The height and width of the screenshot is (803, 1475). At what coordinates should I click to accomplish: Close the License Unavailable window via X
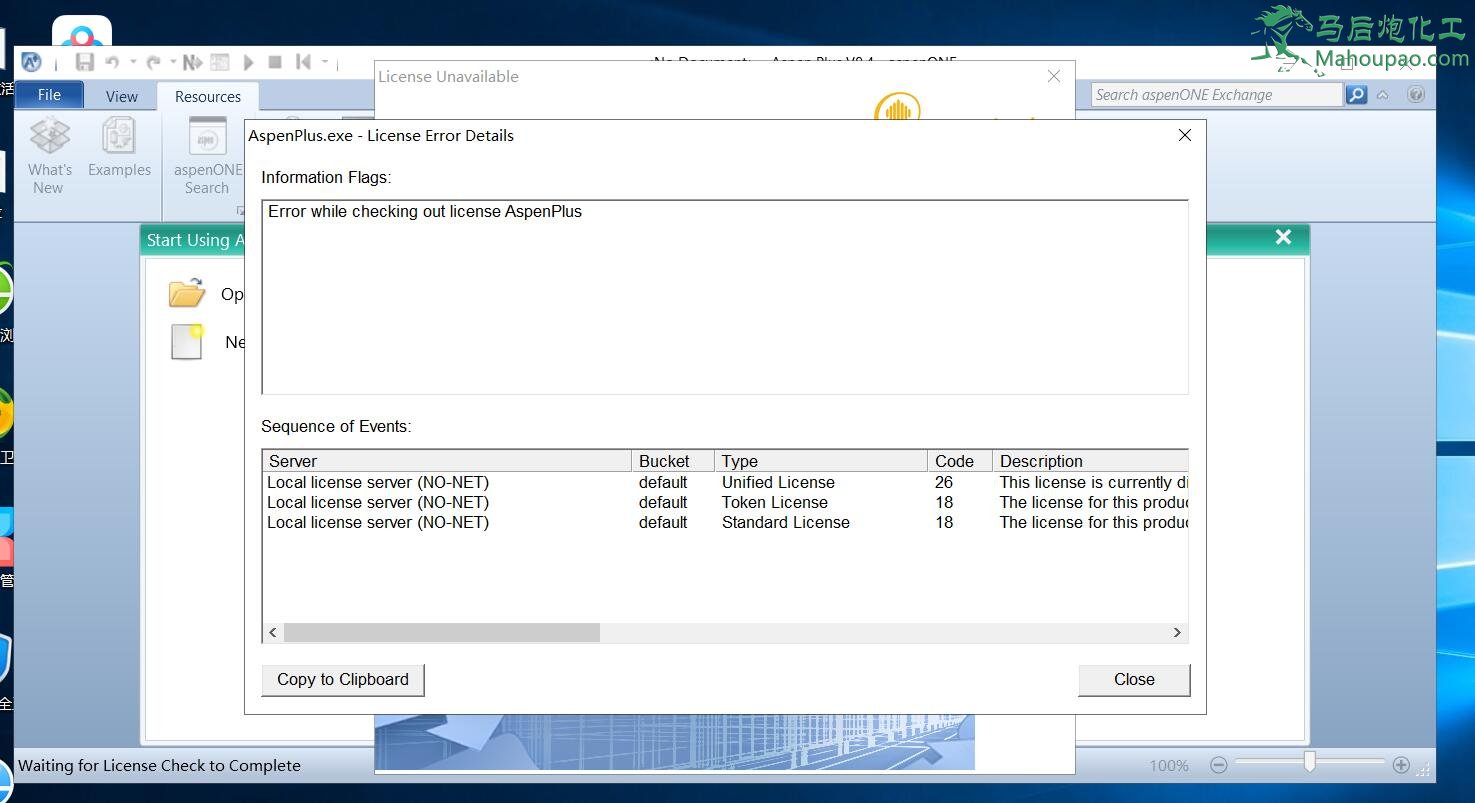click(x=1054, y=76)
